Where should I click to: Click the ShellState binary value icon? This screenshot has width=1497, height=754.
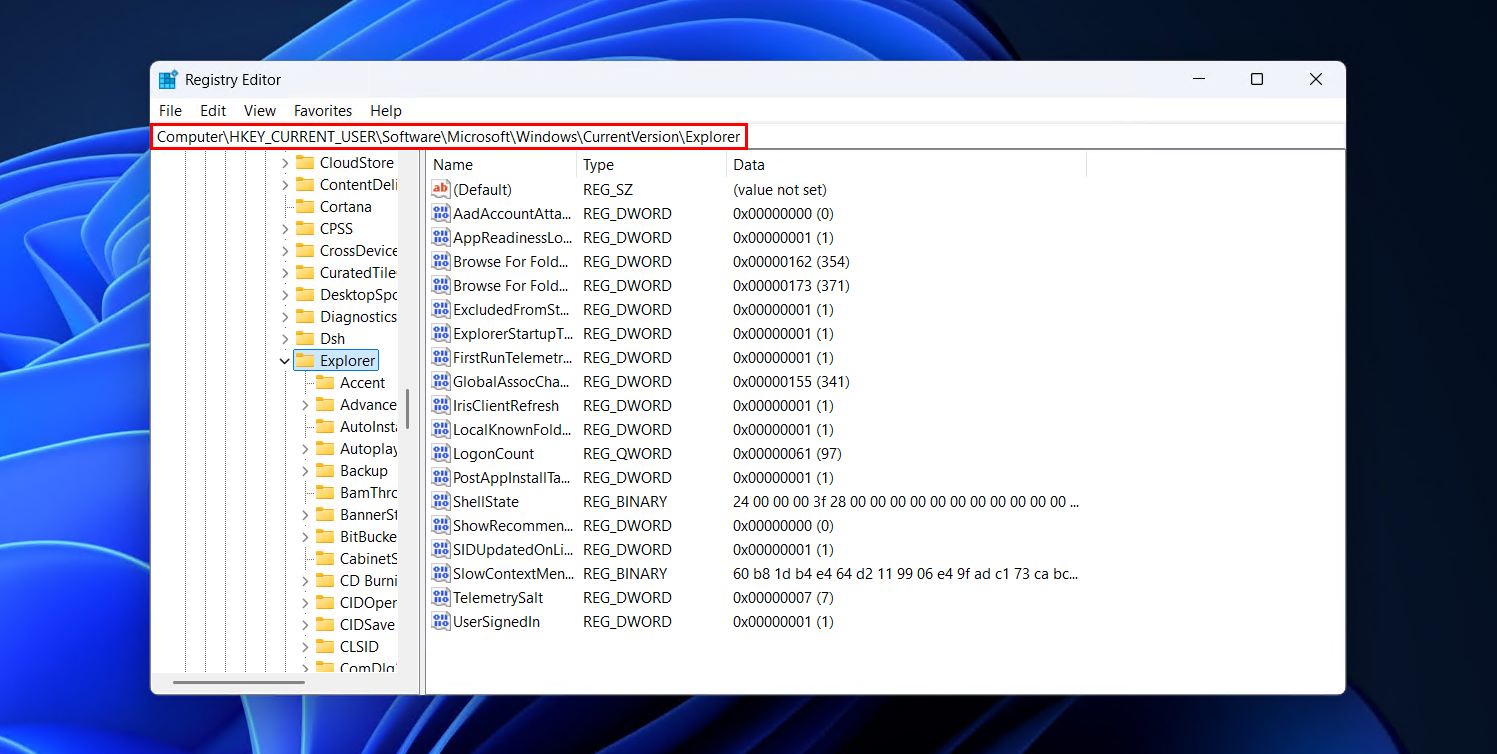click(x=441, y=501)
